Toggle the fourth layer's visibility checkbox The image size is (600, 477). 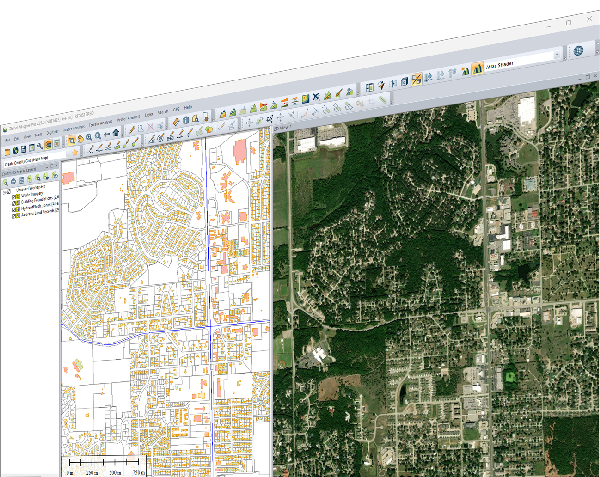13,216
